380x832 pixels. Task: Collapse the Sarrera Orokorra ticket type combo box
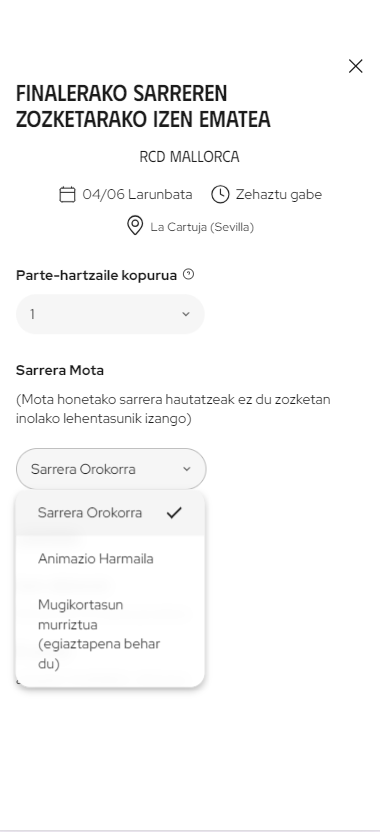tap(111, 469)
